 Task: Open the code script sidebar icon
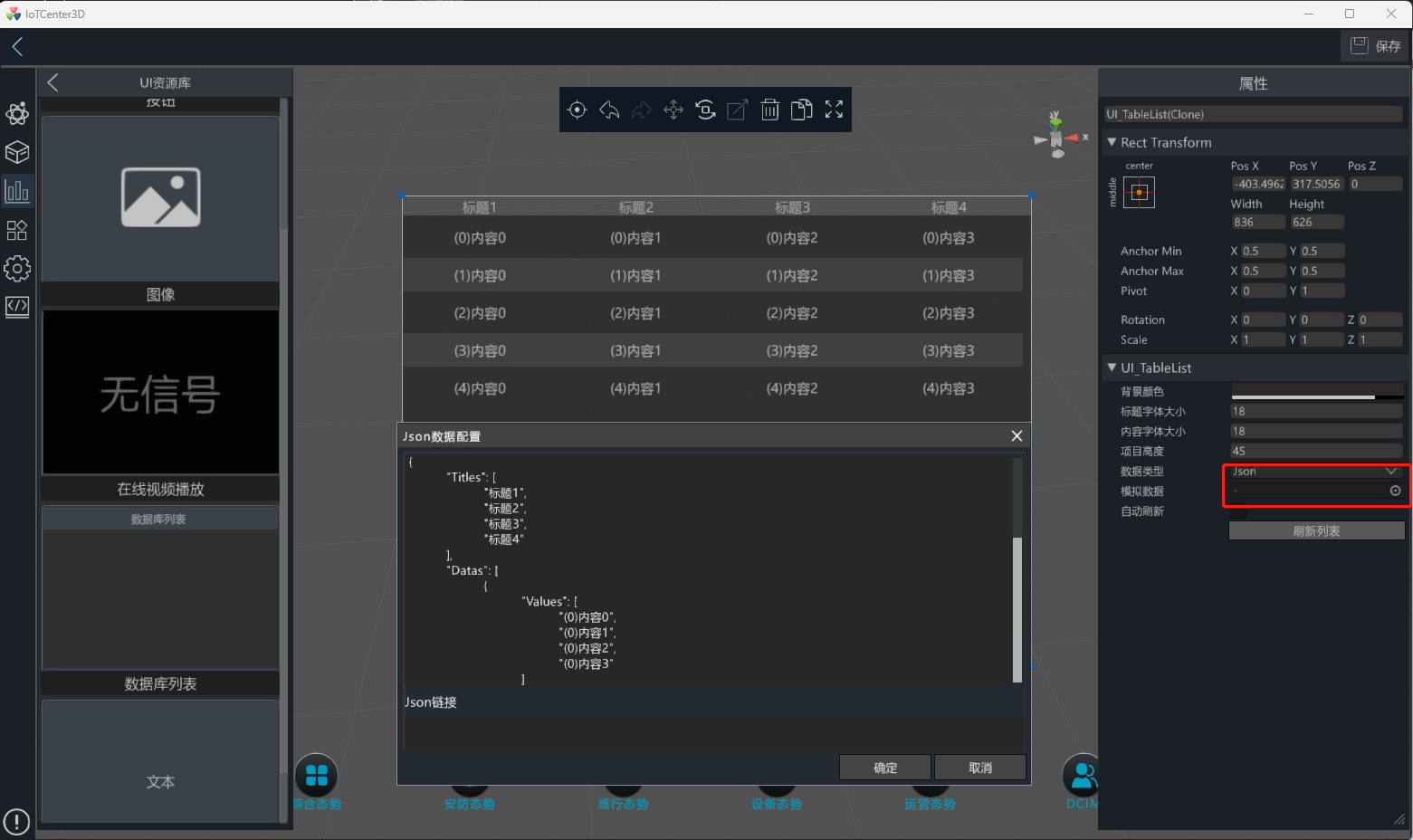click(x=17, y=306)
